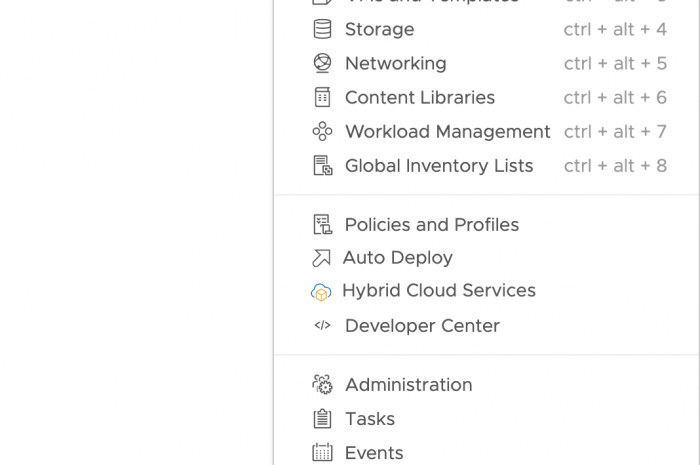Click the Events calendar icon

click(322, 453)
